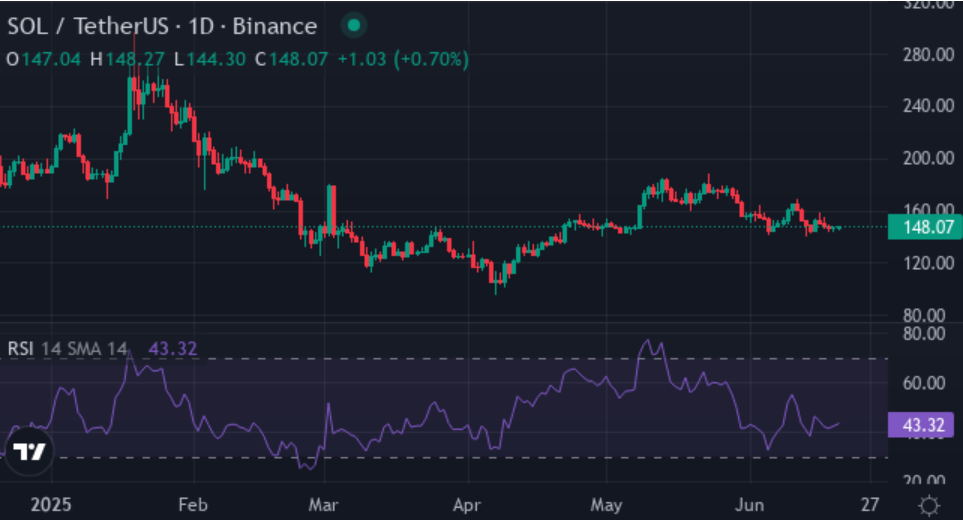Screen dimensions: 963x520
Task: Click May label on time axis
Action: (606, 505)
